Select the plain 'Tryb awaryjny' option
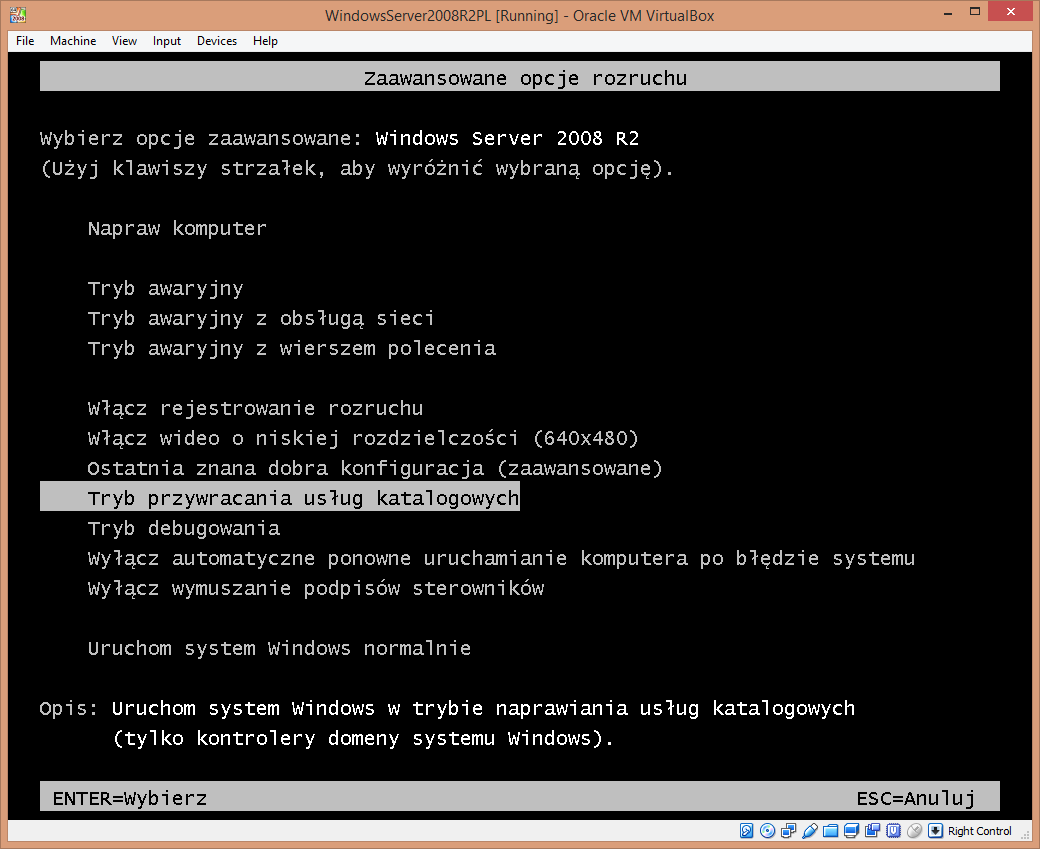1040x849 pixels. 166,289
